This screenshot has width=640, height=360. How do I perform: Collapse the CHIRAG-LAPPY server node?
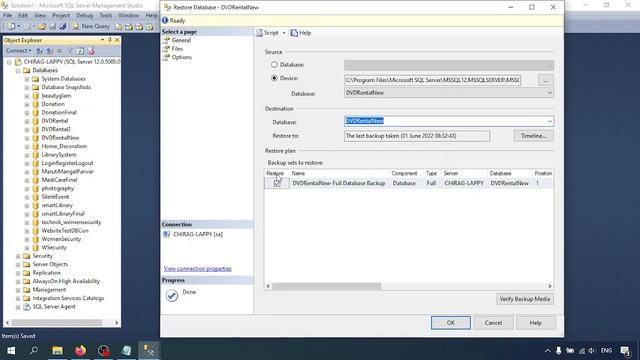click(x=9, y=62)
